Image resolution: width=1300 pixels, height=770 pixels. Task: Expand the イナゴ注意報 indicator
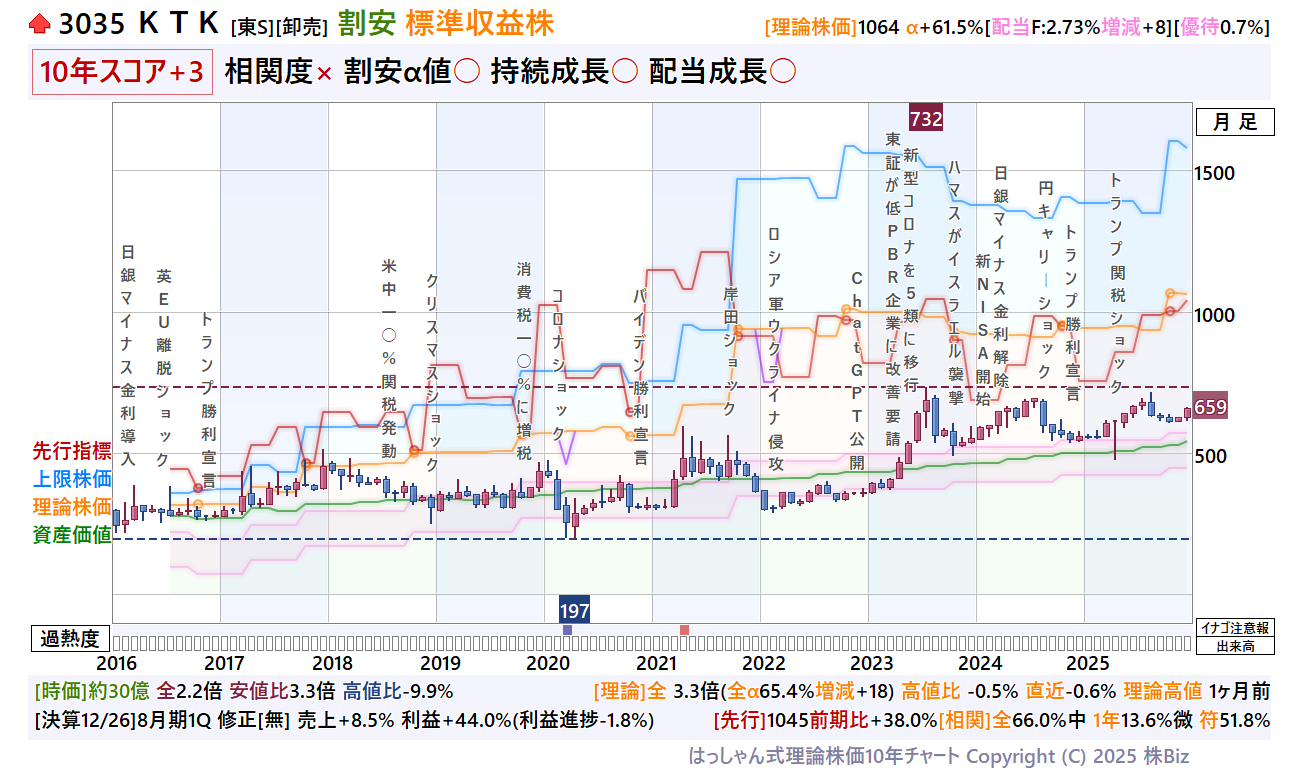tap(1235, 628)
